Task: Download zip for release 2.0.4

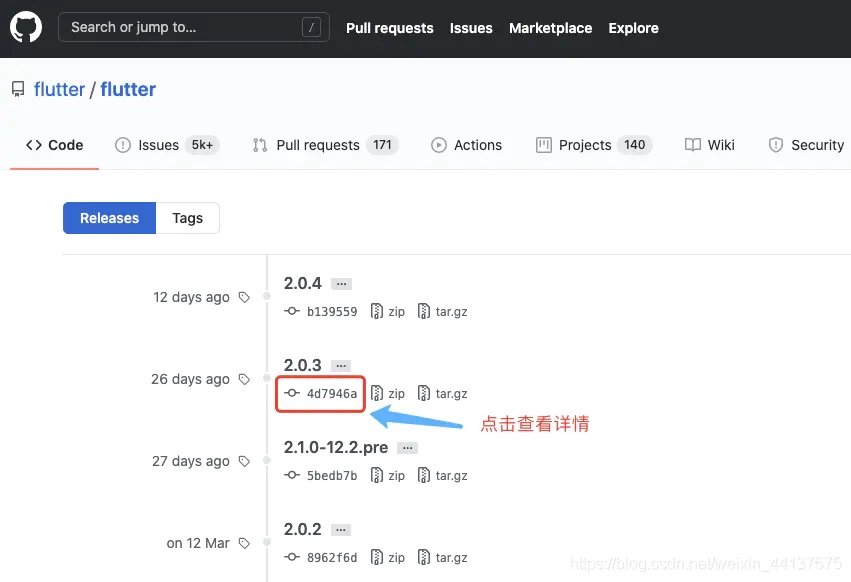Action: coord(397,312)
